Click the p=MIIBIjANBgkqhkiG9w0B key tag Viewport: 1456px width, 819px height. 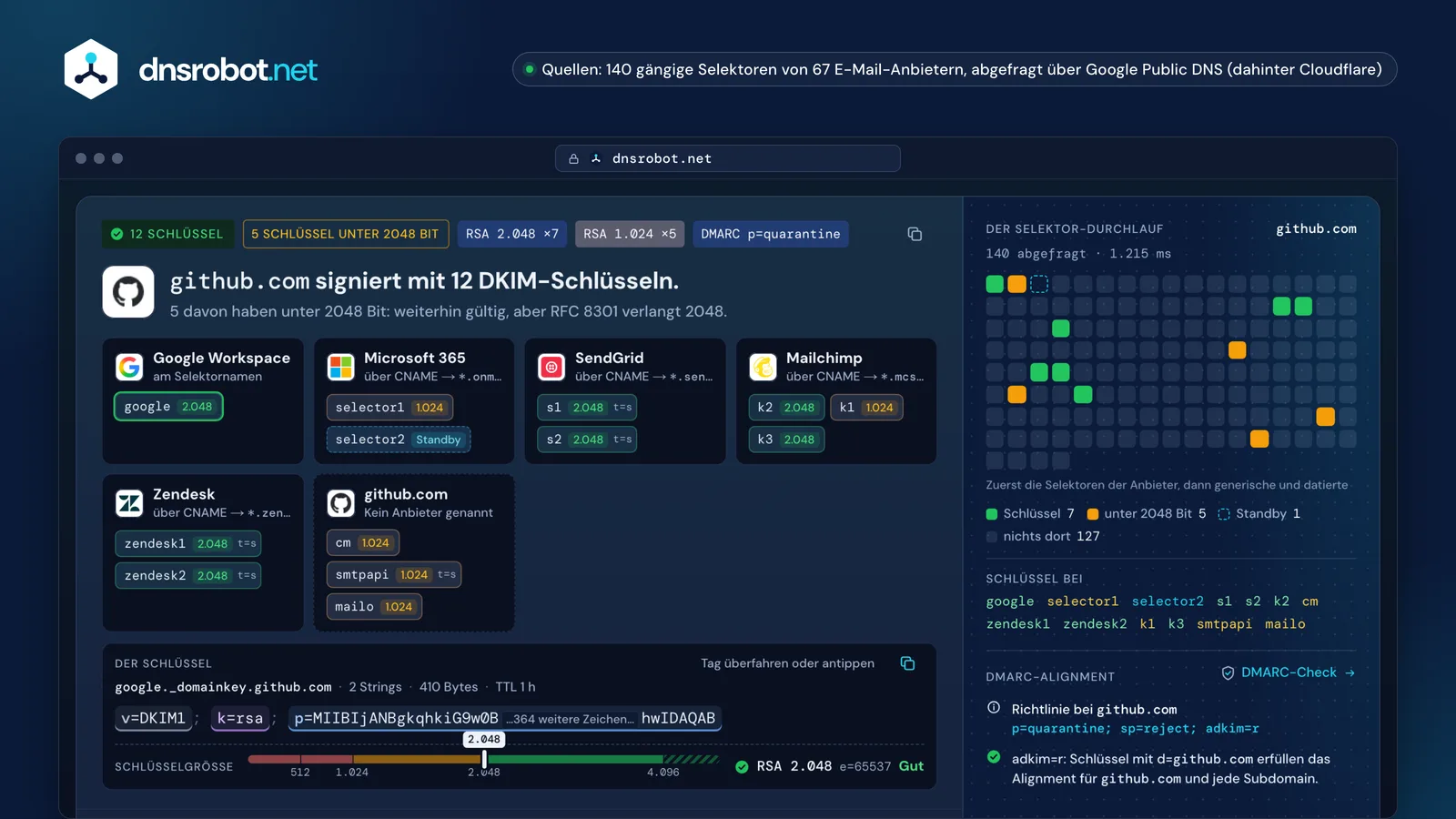click(x=504, y=718)
